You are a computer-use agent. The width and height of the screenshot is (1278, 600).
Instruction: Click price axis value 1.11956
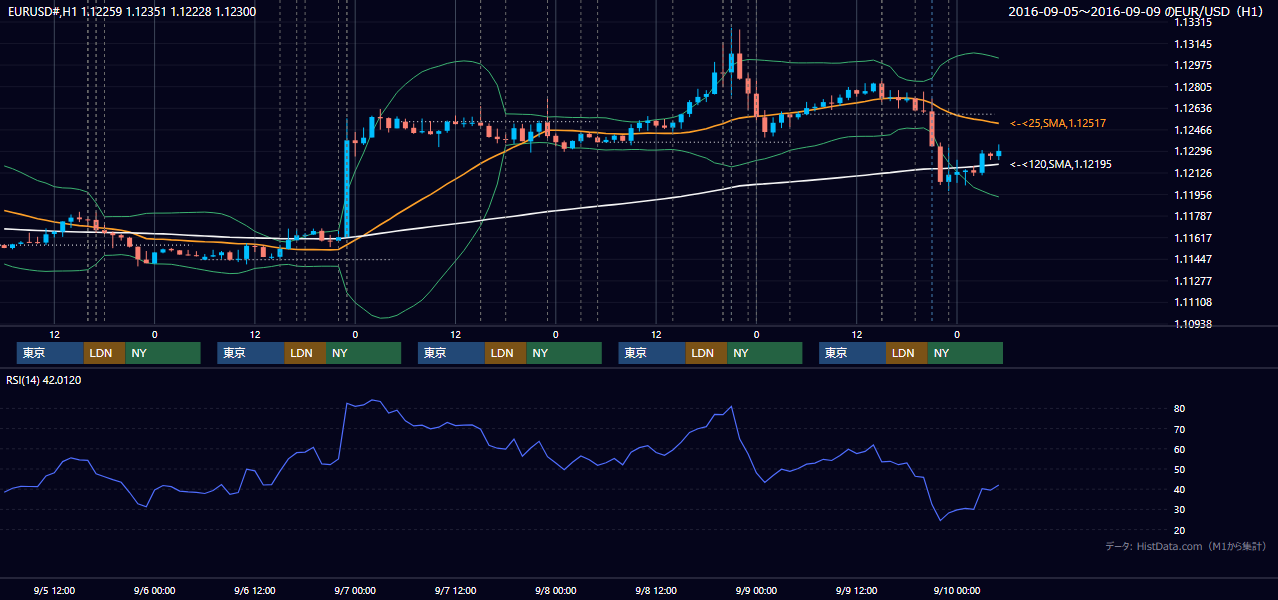click(x=1193, y=195)
